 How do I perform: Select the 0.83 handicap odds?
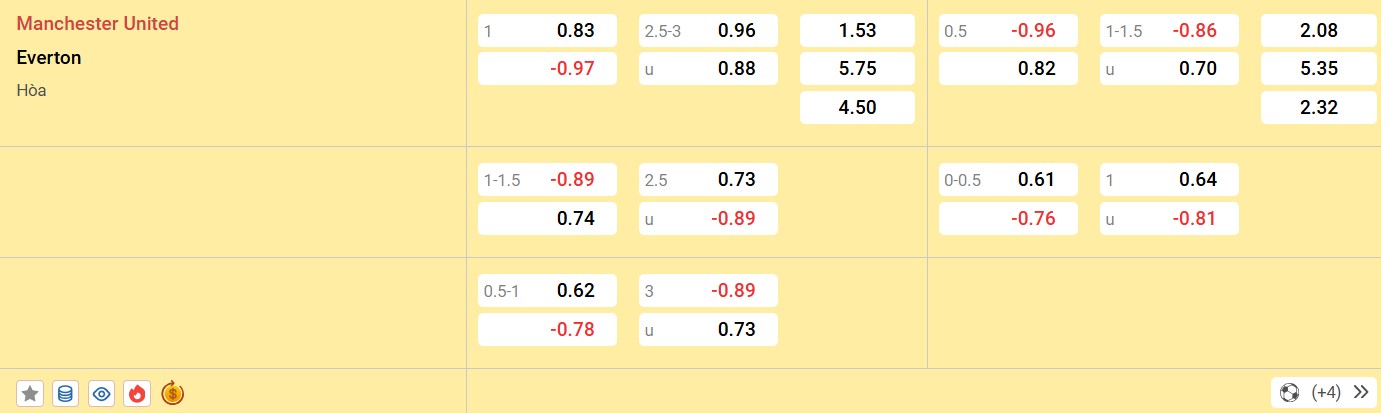point(547,31)
